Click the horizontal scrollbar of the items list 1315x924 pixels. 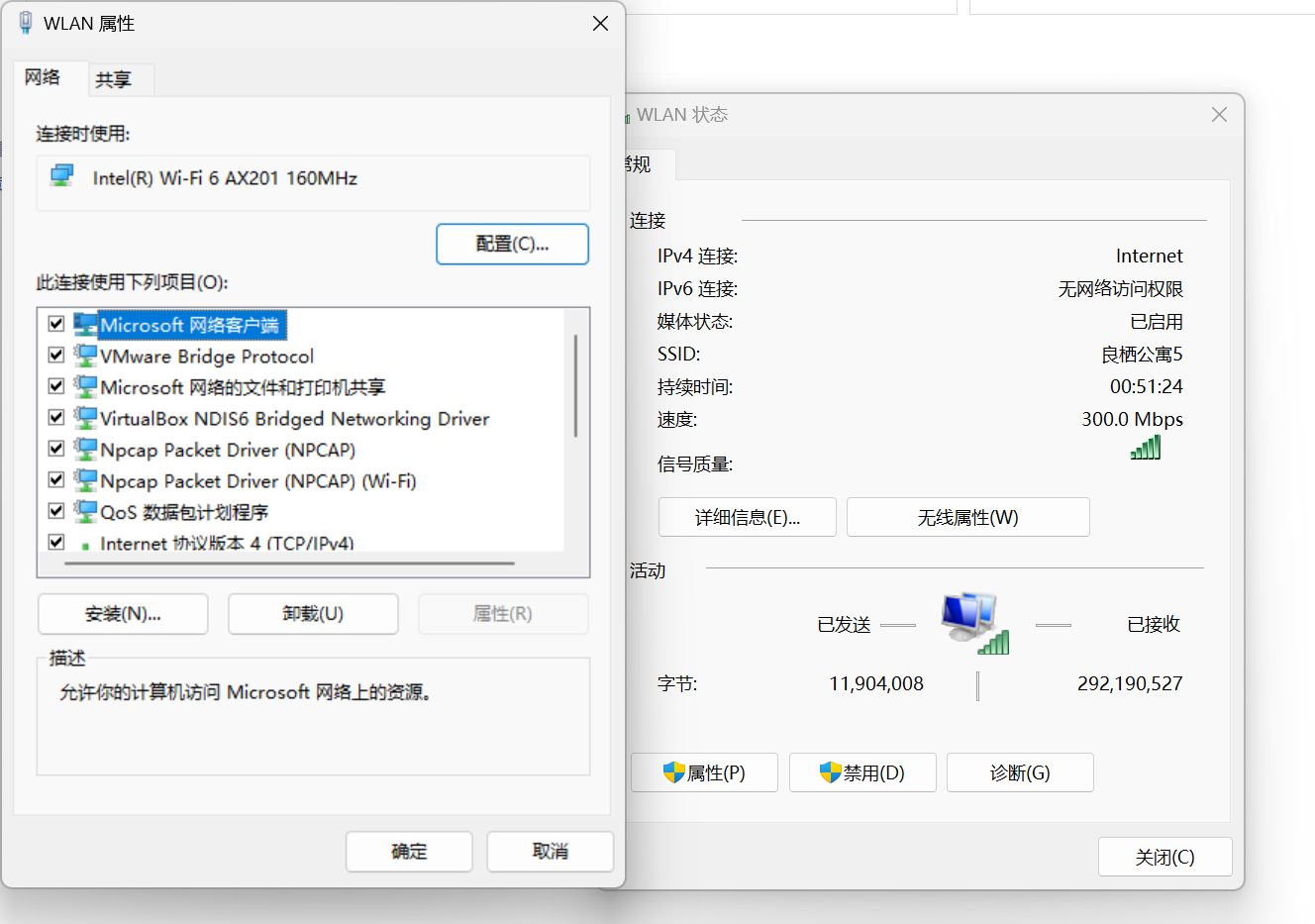(x=289, y=564)
